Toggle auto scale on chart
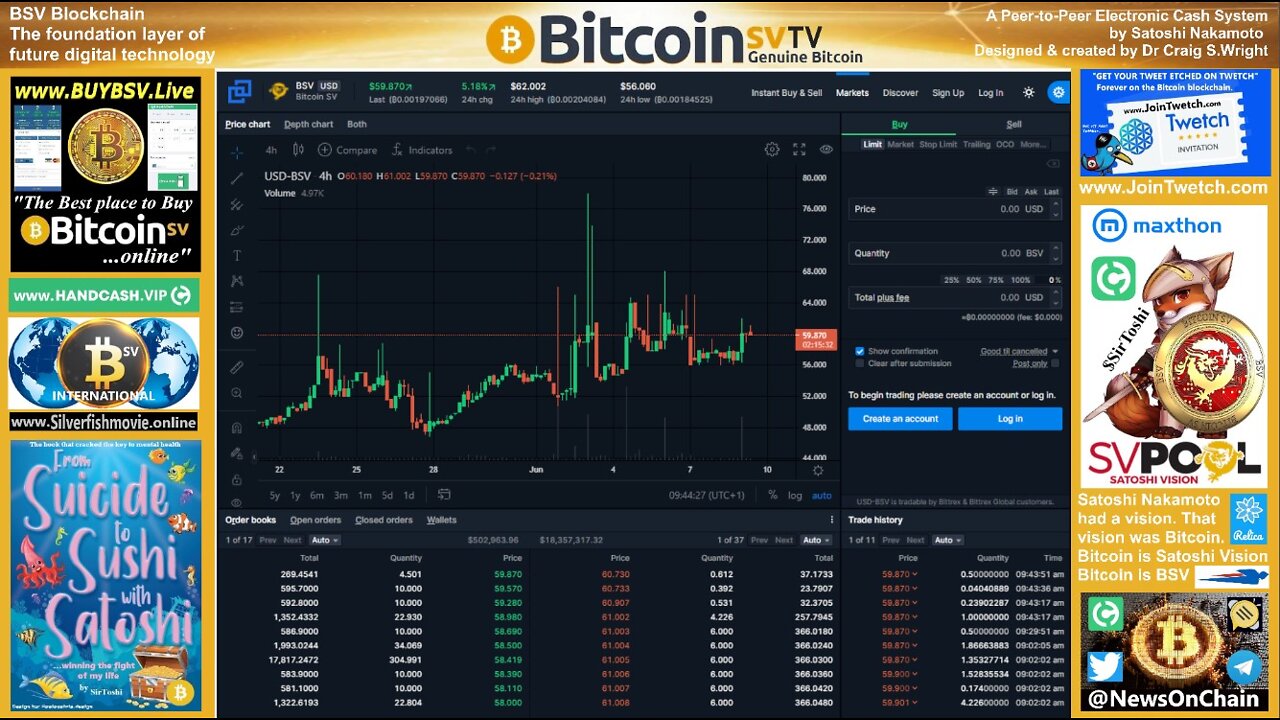The width and height of the screenshot is (1280, 720). pyautogui.click(x=821, y=495)
